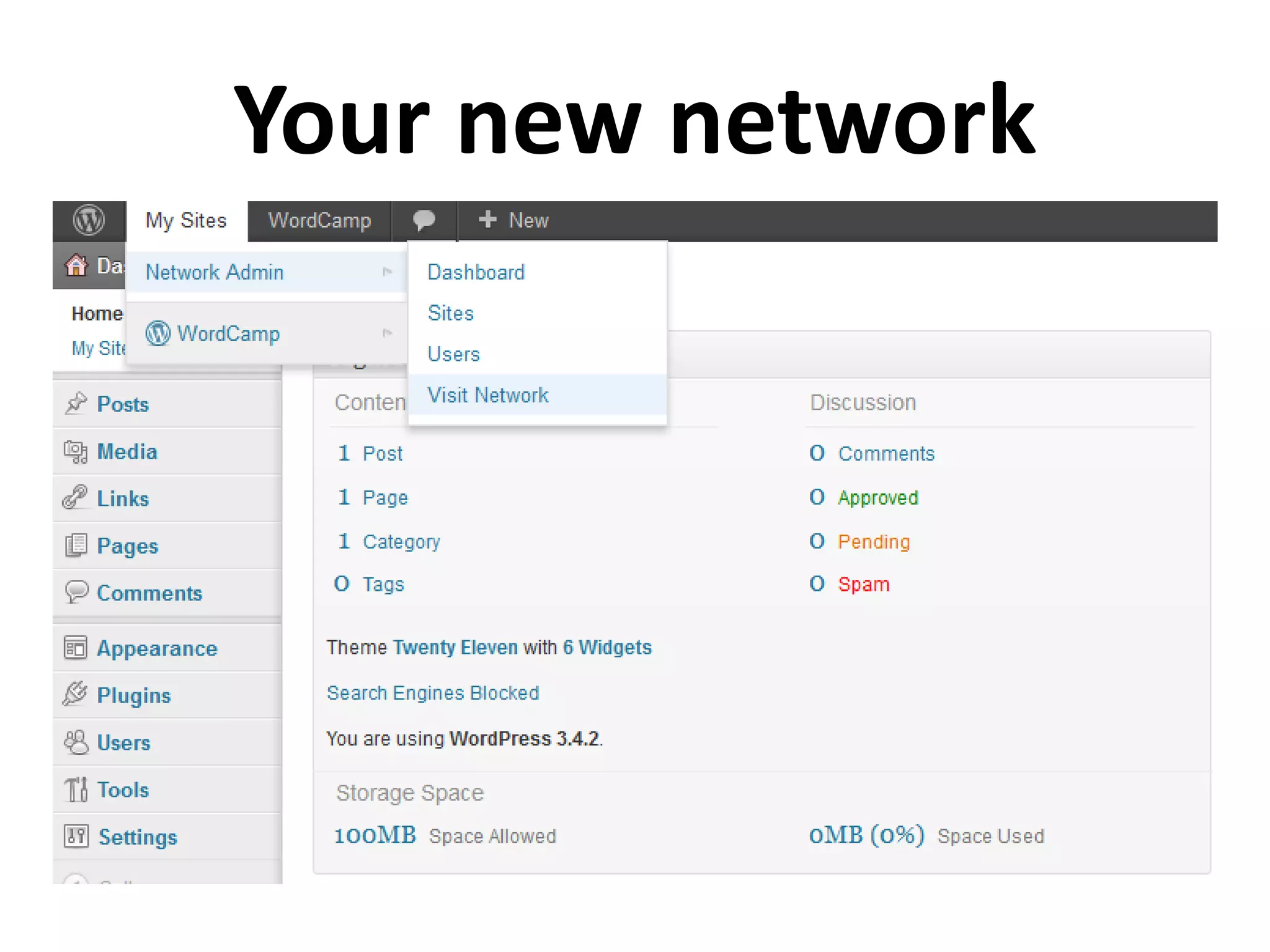Click the Appearance icon in the sidebar
Screen dimensions: 1270x952
pyautogui.click(x=76, y=648)
